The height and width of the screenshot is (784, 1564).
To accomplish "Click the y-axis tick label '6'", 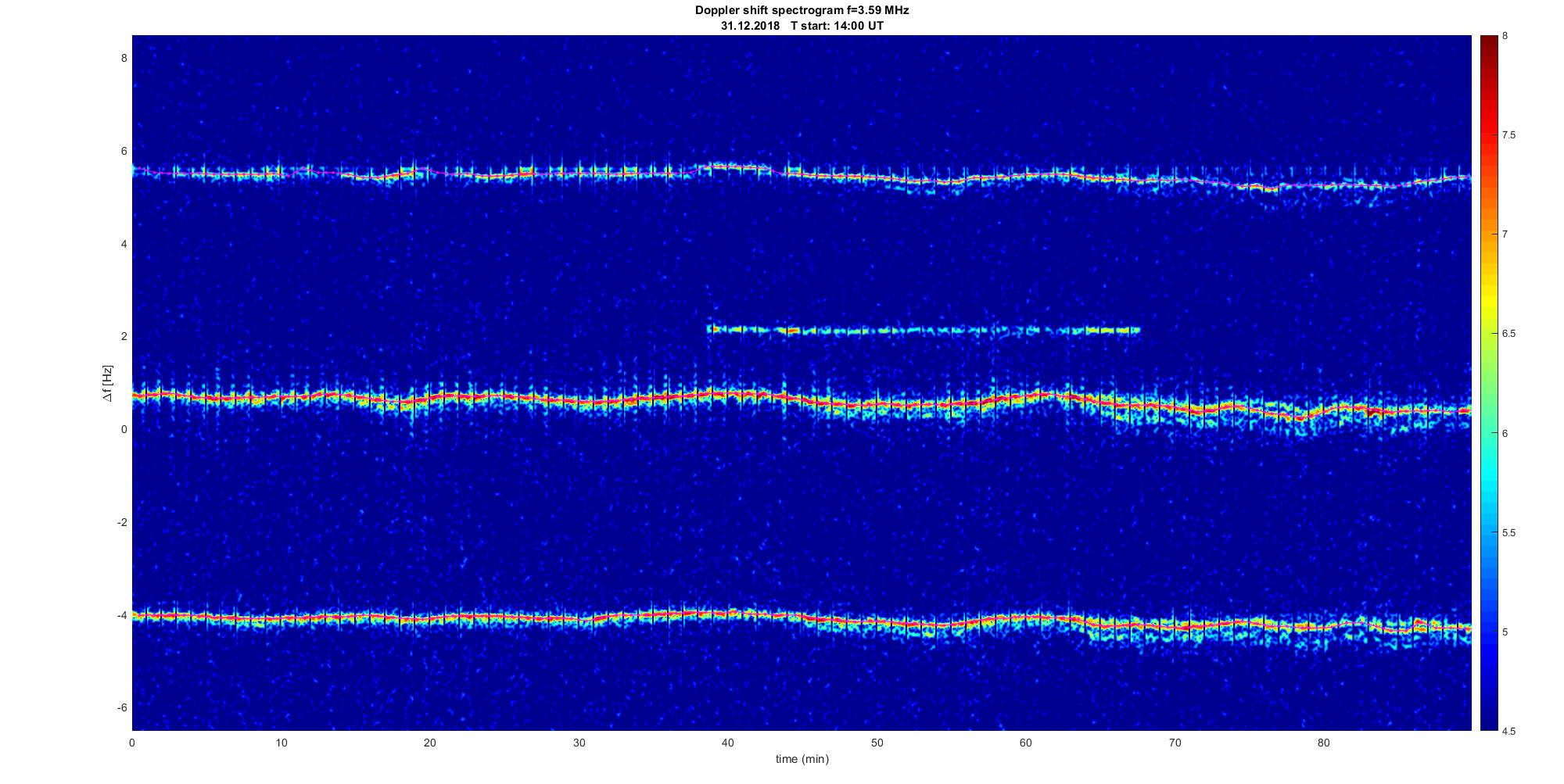I will pyautogui.click(x=124, y=151).
